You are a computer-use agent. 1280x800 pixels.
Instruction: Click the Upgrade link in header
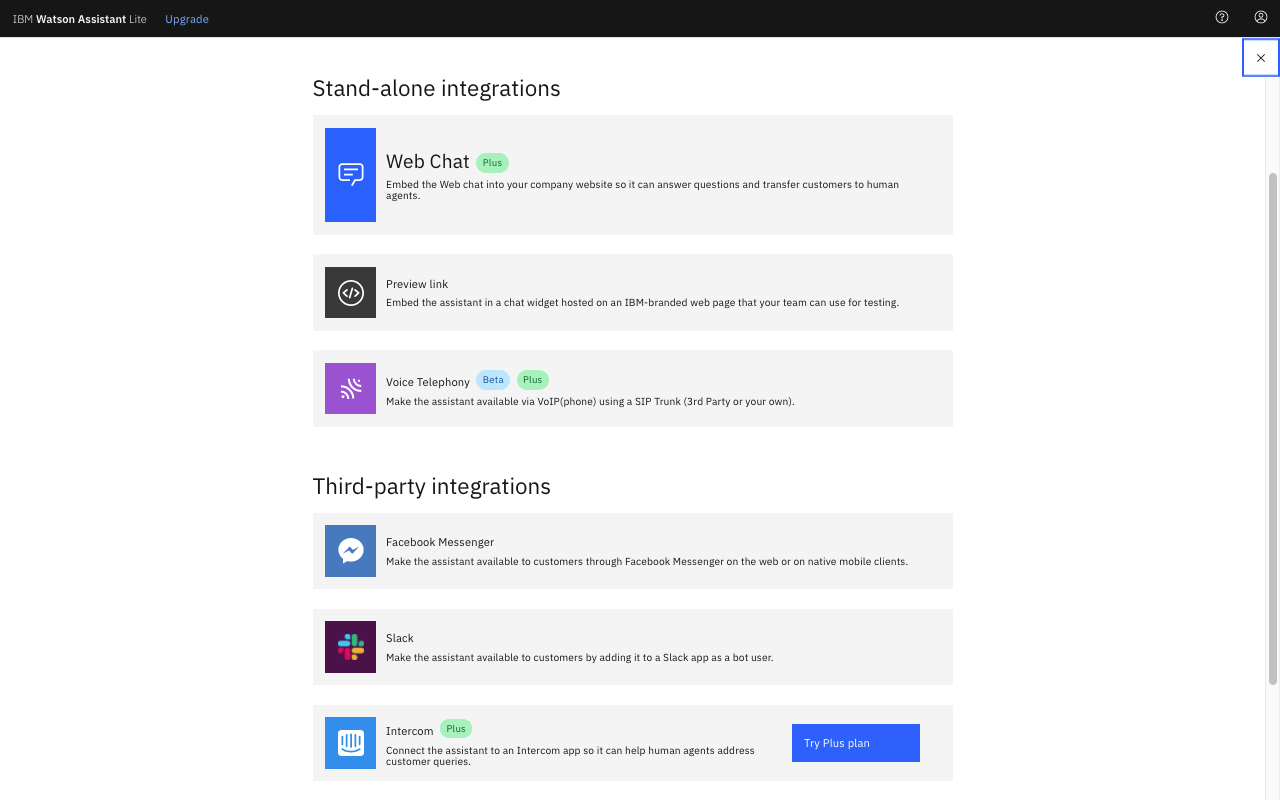187,19
